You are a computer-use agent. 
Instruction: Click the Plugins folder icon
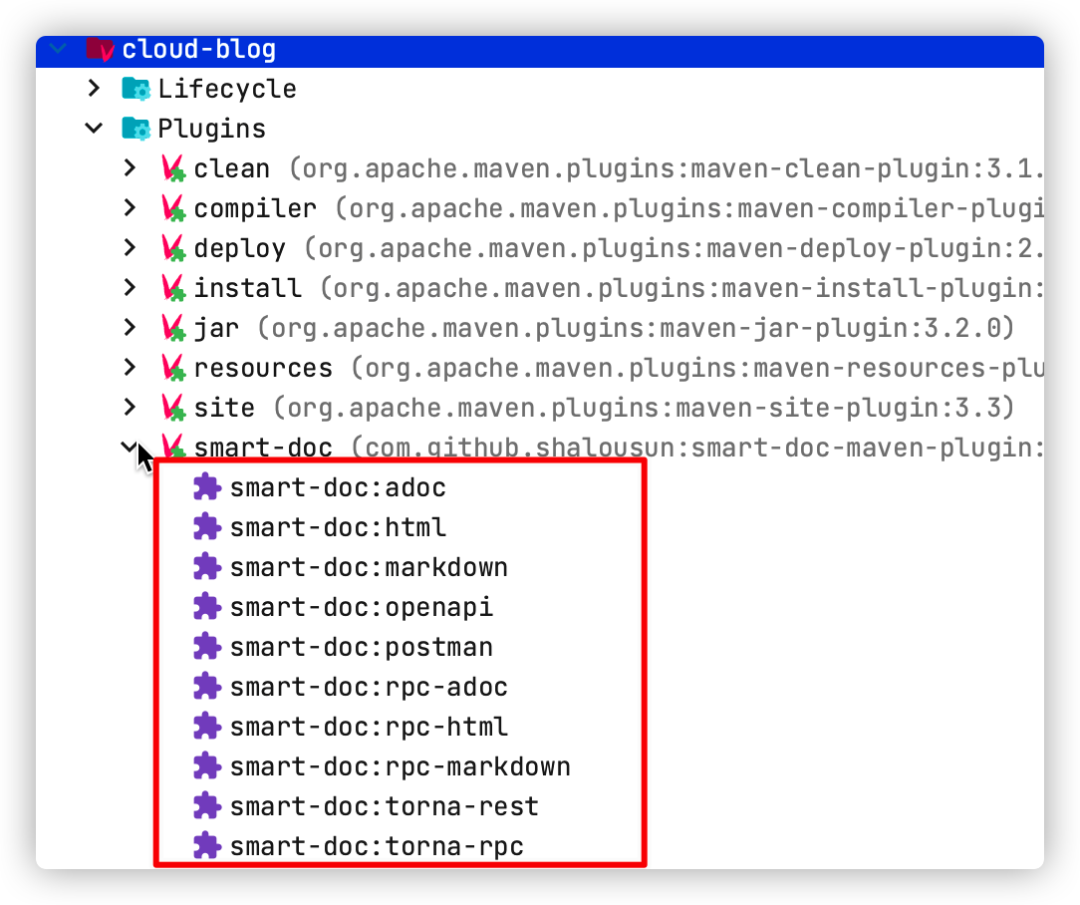(136, 129)
